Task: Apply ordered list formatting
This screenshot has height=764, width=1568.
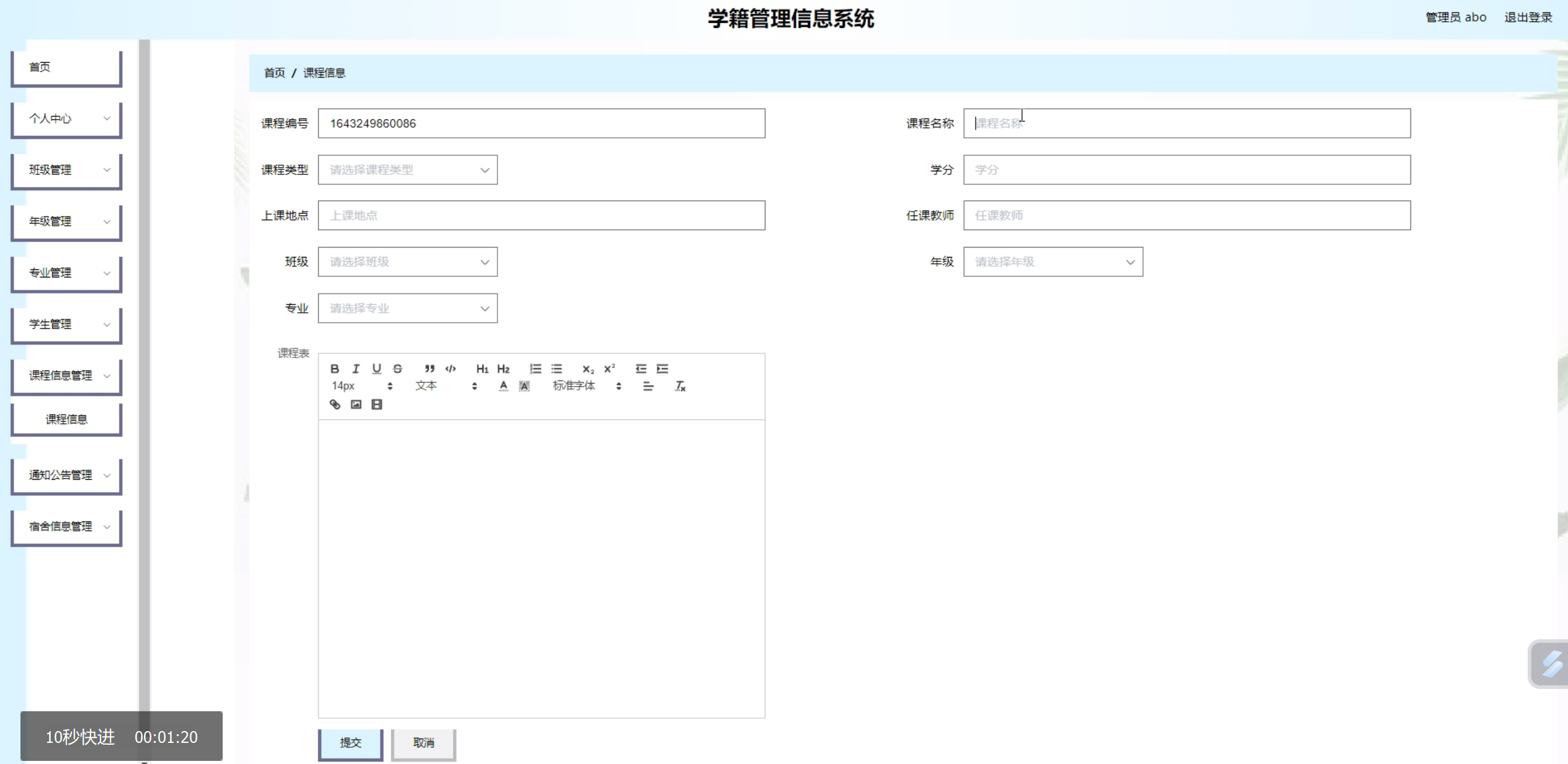Action: 535,369
